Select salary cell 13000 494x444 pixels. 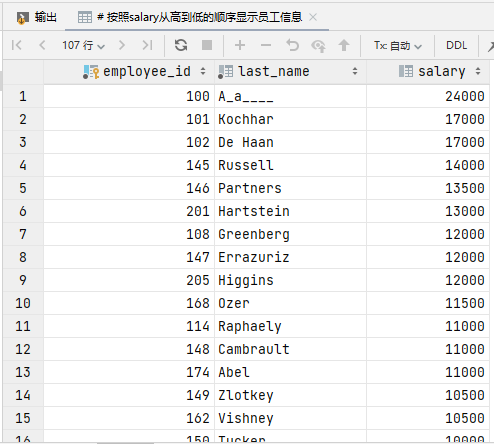(428, 211)
